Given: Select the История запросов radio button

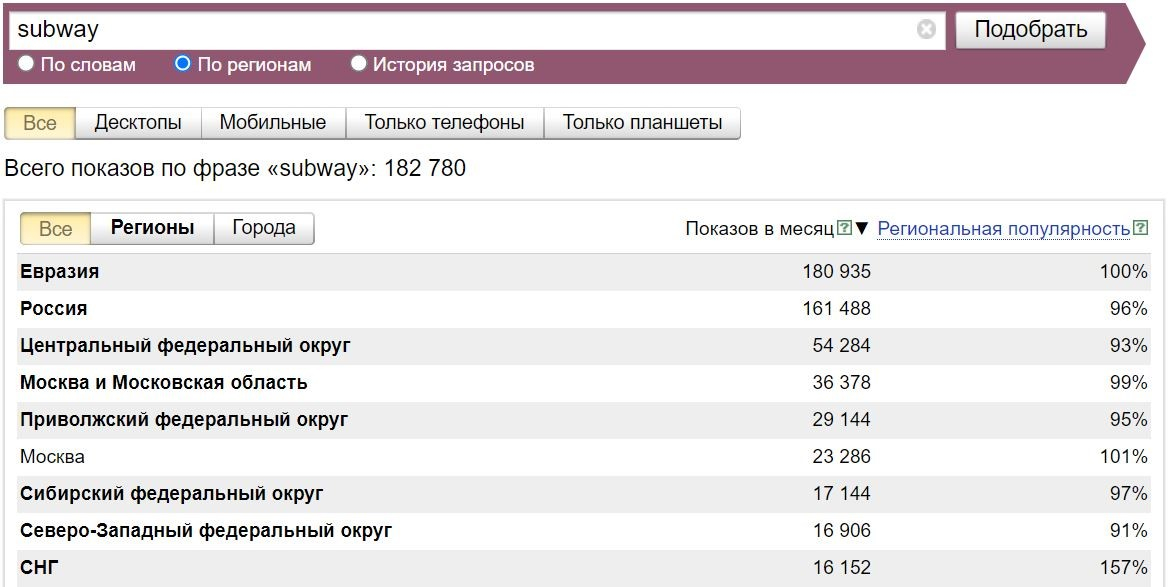Looking at the screenshot, I should (359, 64).
